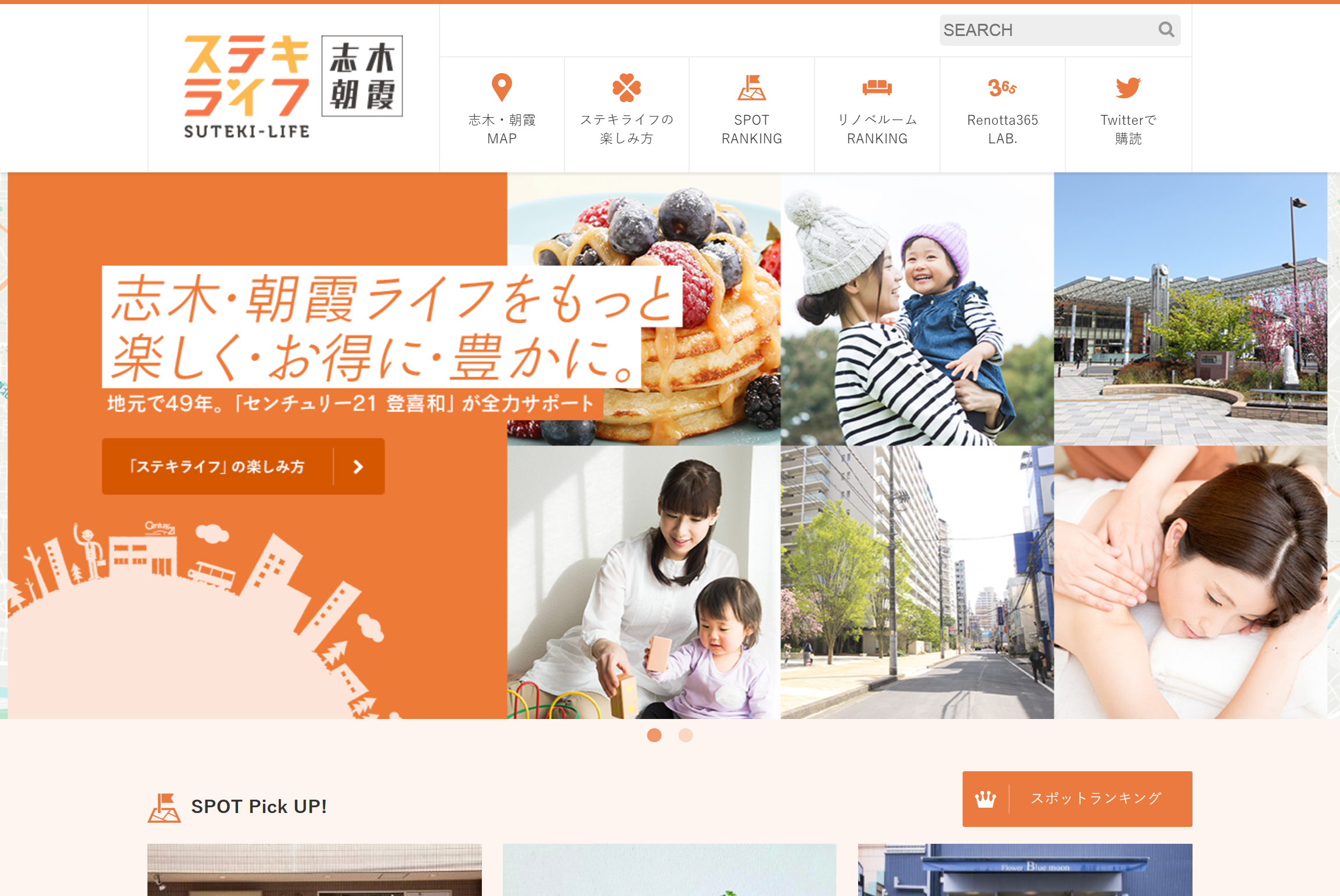Open the スポットランキング button
Image resolution: width=1340 pixels, height=896 pixels.
coord(1077,799)
